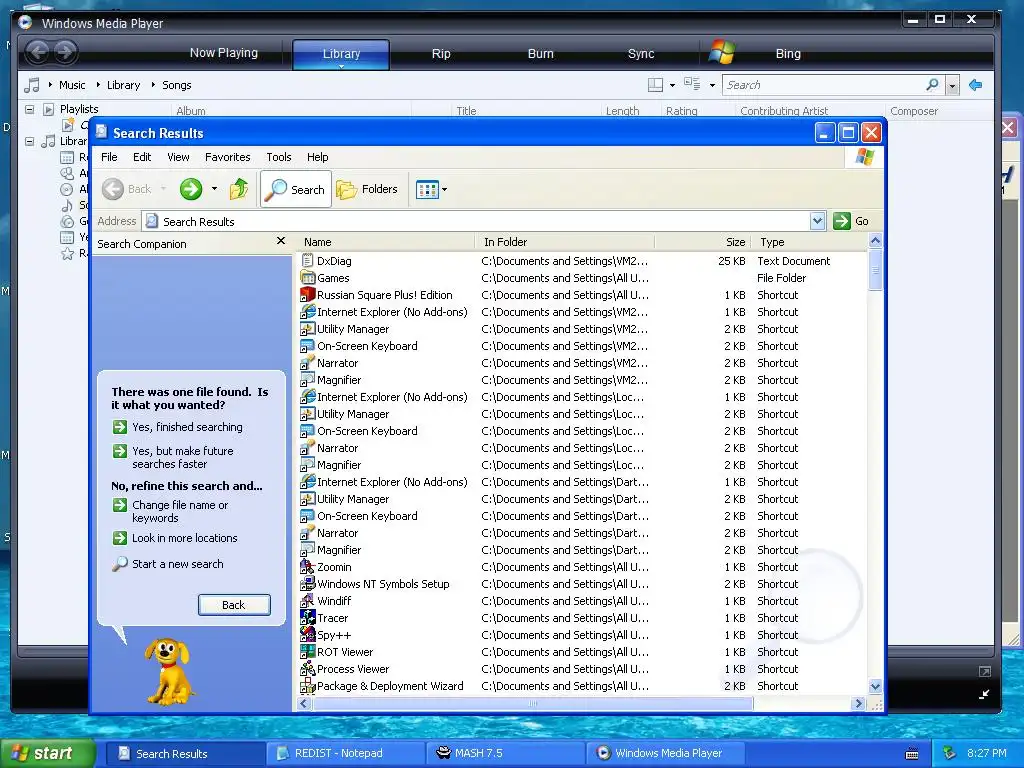Switch to Windows Media Player taskbar button
The height and width of the screenshot is (768, 1024).
(x=665, y=753)
